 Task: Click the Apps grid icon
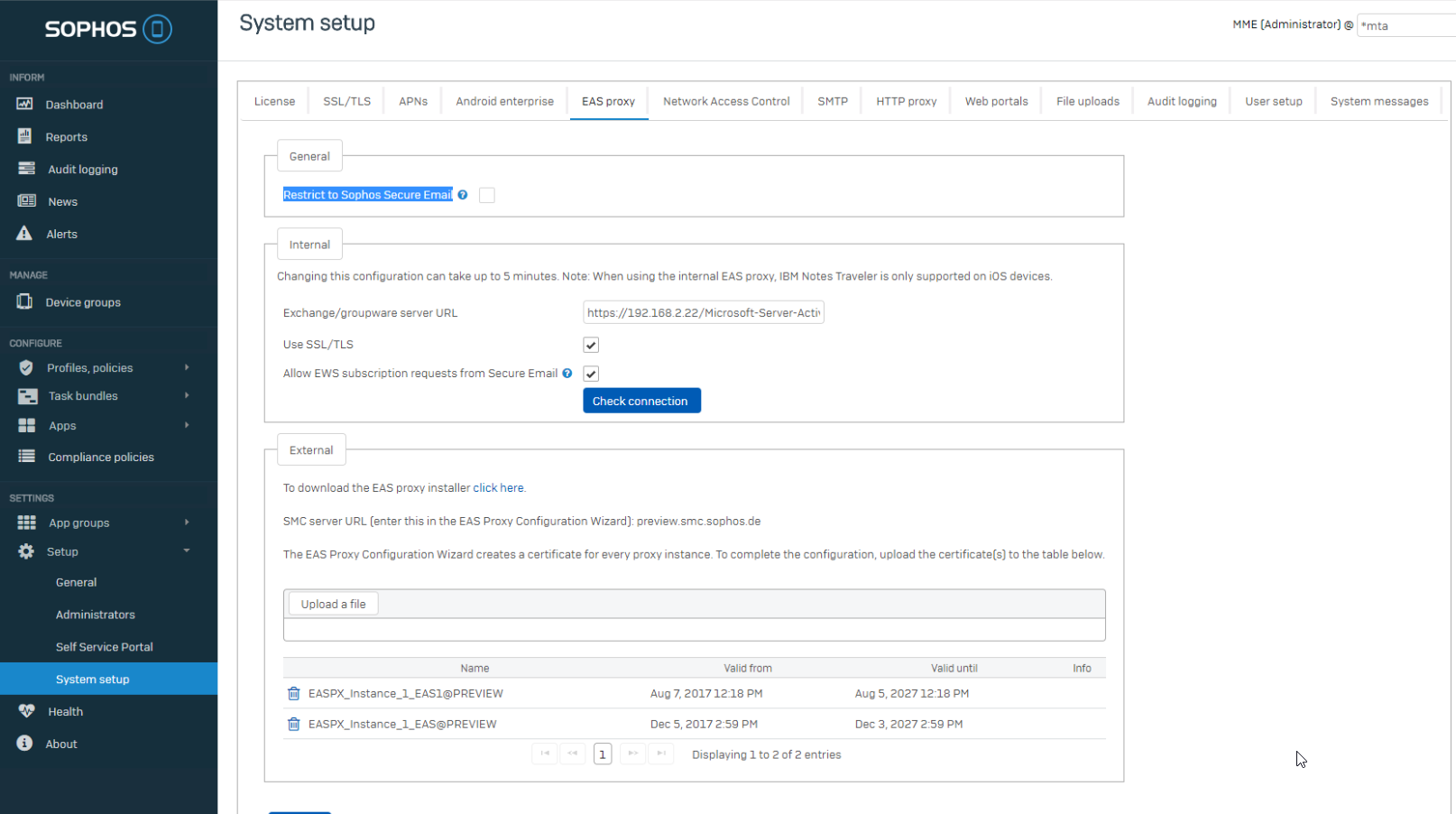point(27,425)
